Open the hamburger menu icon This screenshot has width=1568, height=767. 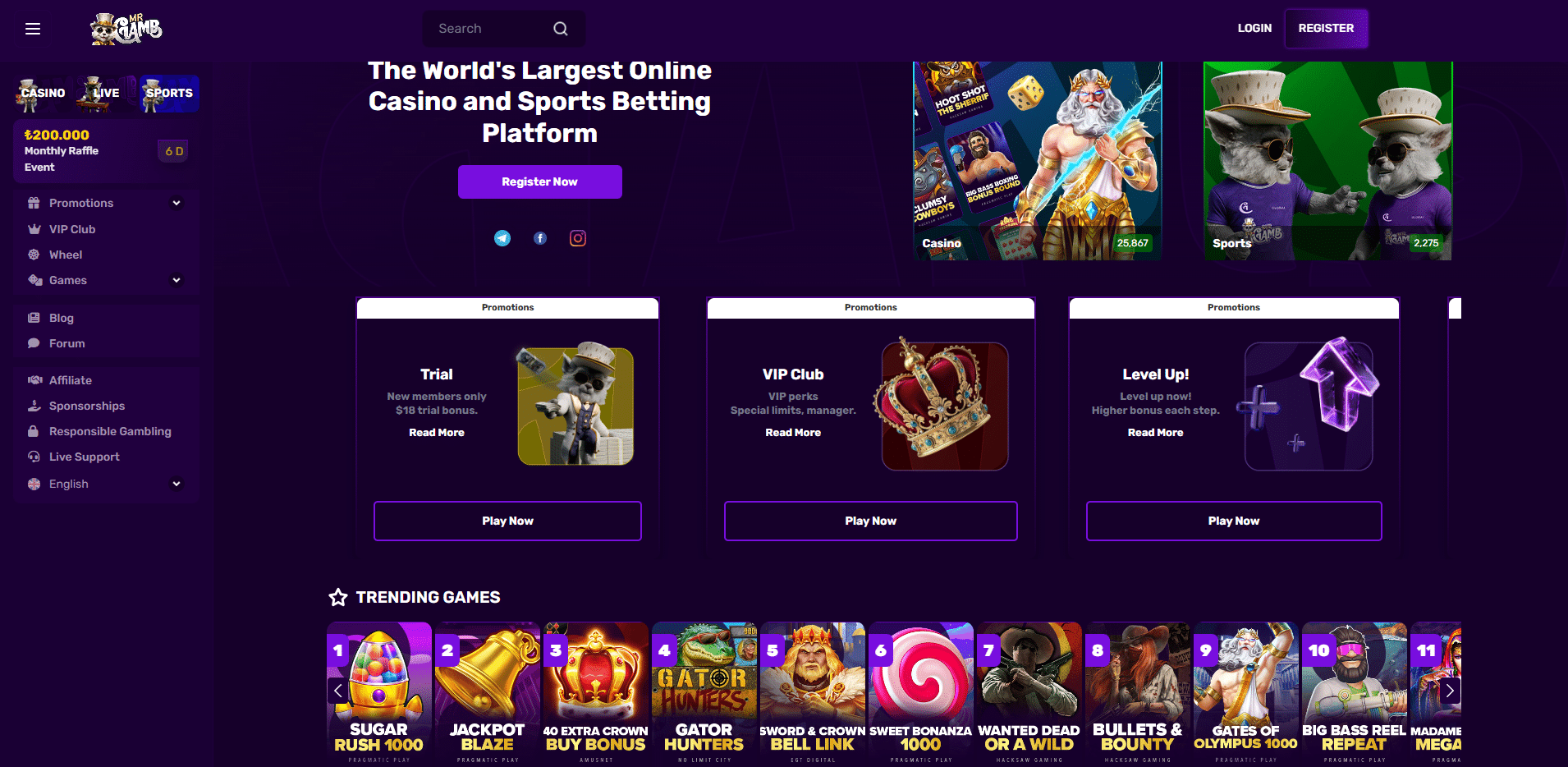pos(33,29)
